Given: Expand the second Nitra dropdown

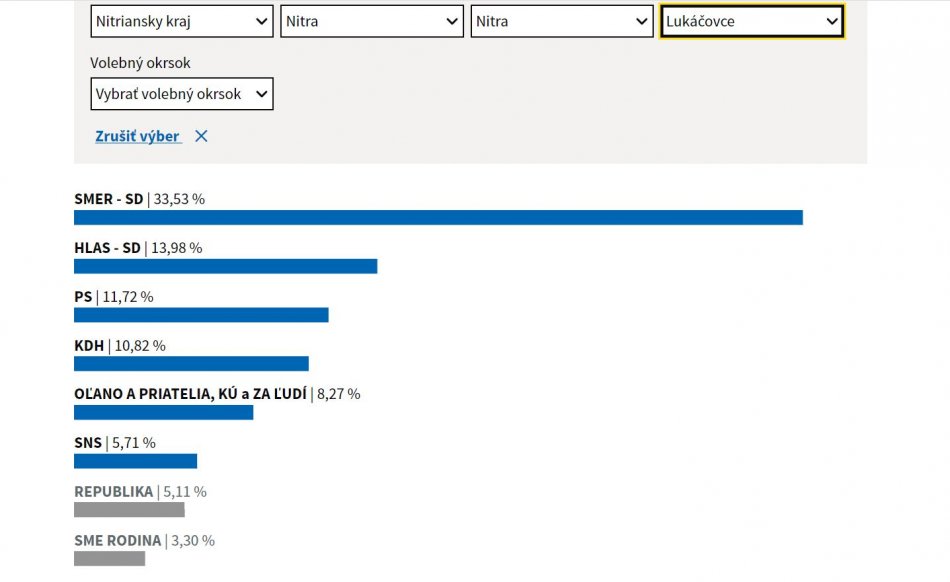Looking at the screenshot, I should click(562, 21).
